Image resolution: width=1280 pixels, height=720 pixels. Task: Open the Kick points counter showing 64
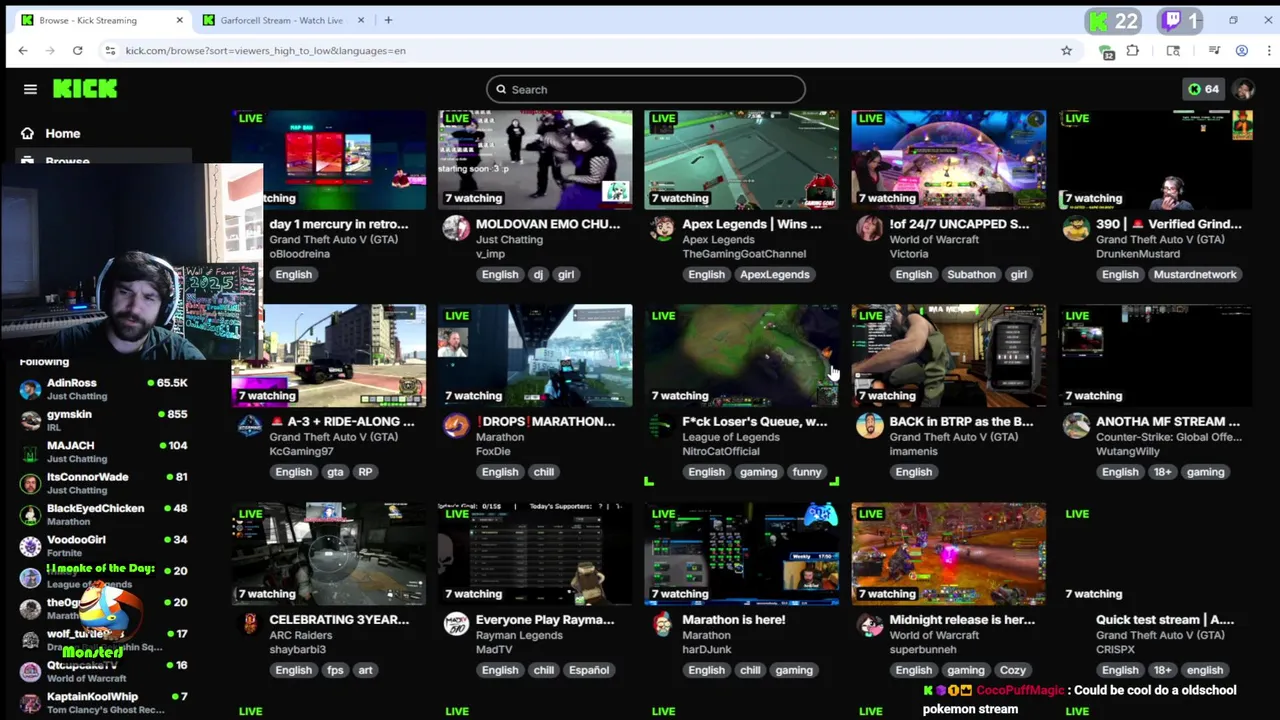(1203, 89)
